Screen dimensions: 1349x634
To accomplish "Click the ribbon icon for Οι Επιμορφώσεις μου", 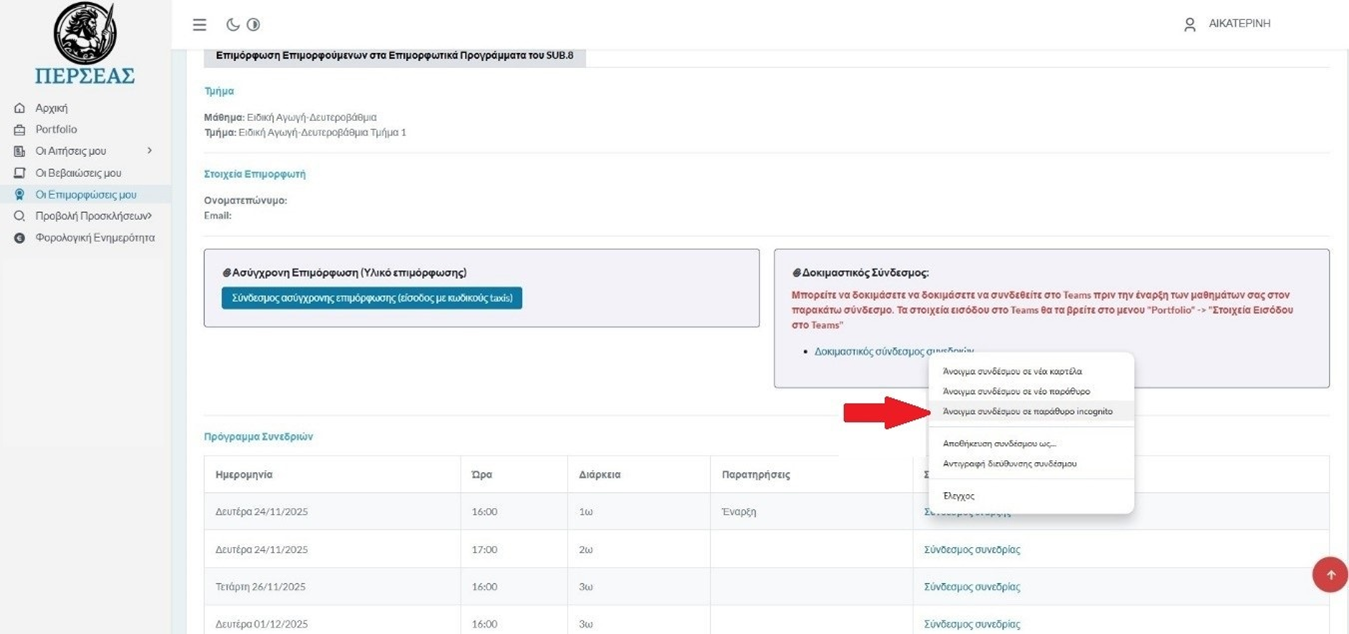I will pos(19,195).
